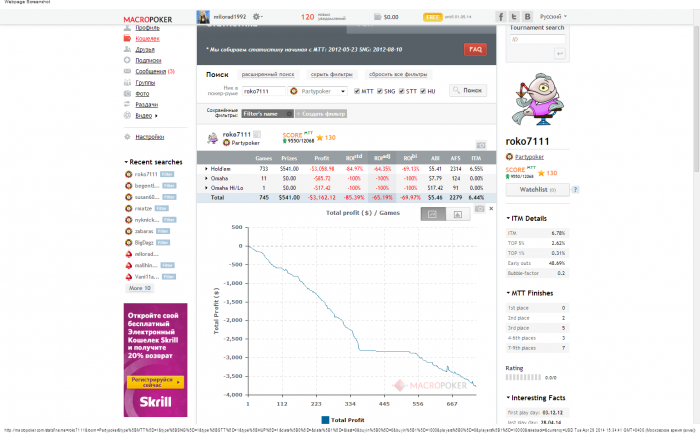Image resolution: width=700 pixels, height=433 pixels.
Task: Open Друзья in the sidebar
Action: click(145, 50)
